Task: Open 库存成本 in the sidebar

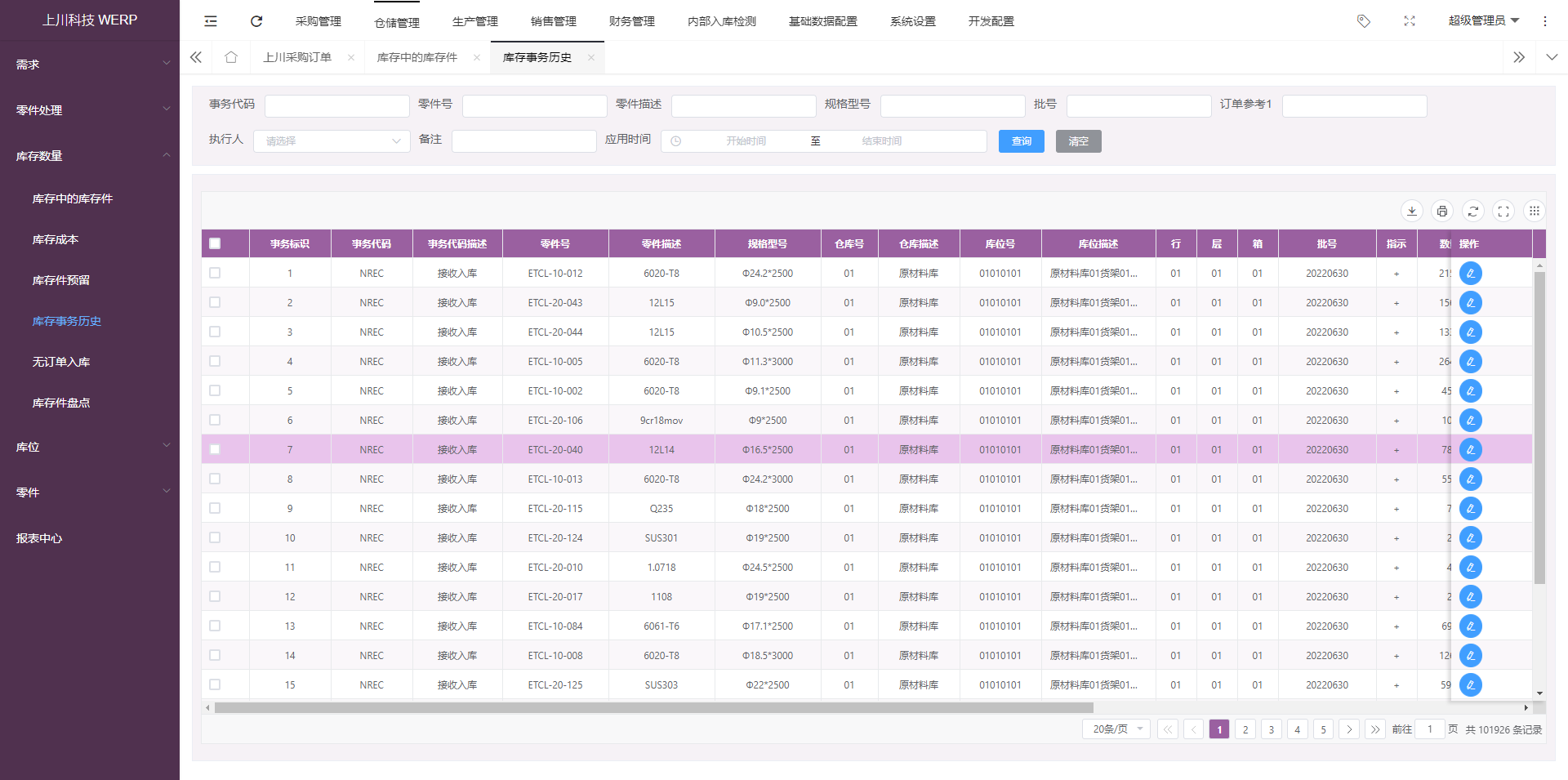Action: click(x=56, y=239)
